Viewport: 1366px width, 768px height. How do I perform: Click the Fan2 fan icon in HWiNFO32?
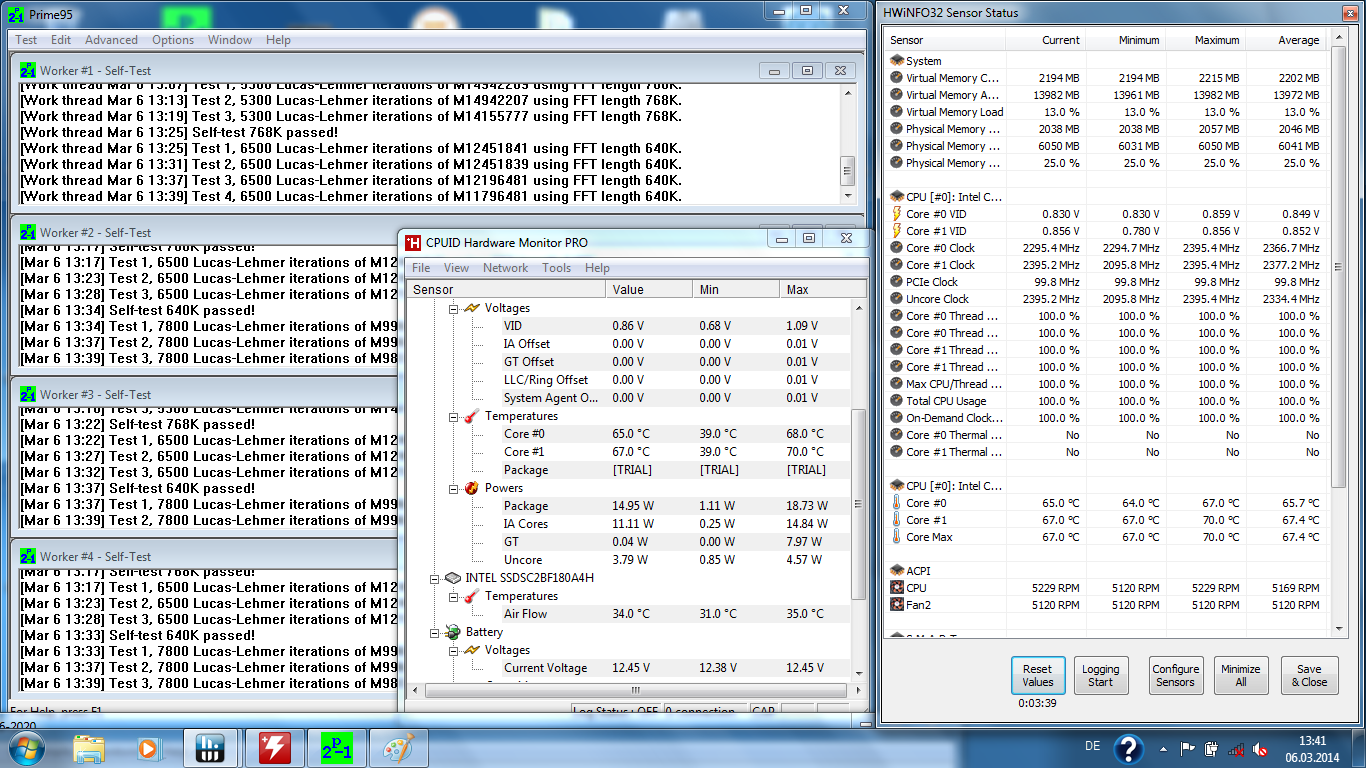pos(897,605)
